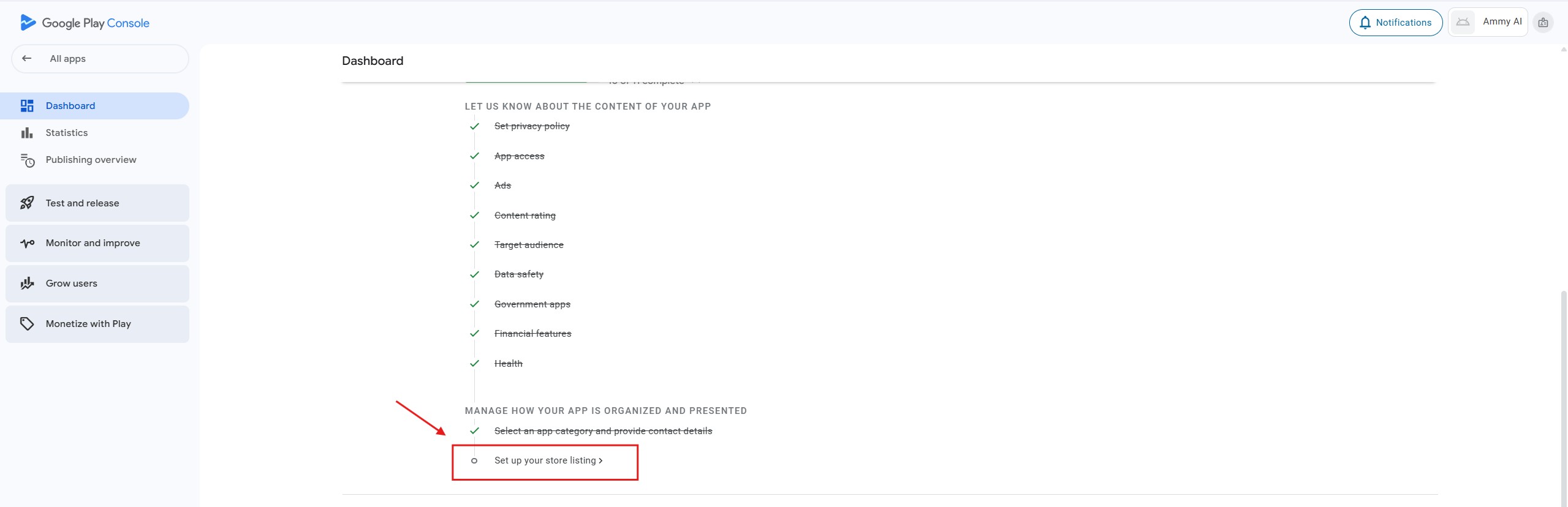Expand the Monitor and improve section

[x=97, y=243]
